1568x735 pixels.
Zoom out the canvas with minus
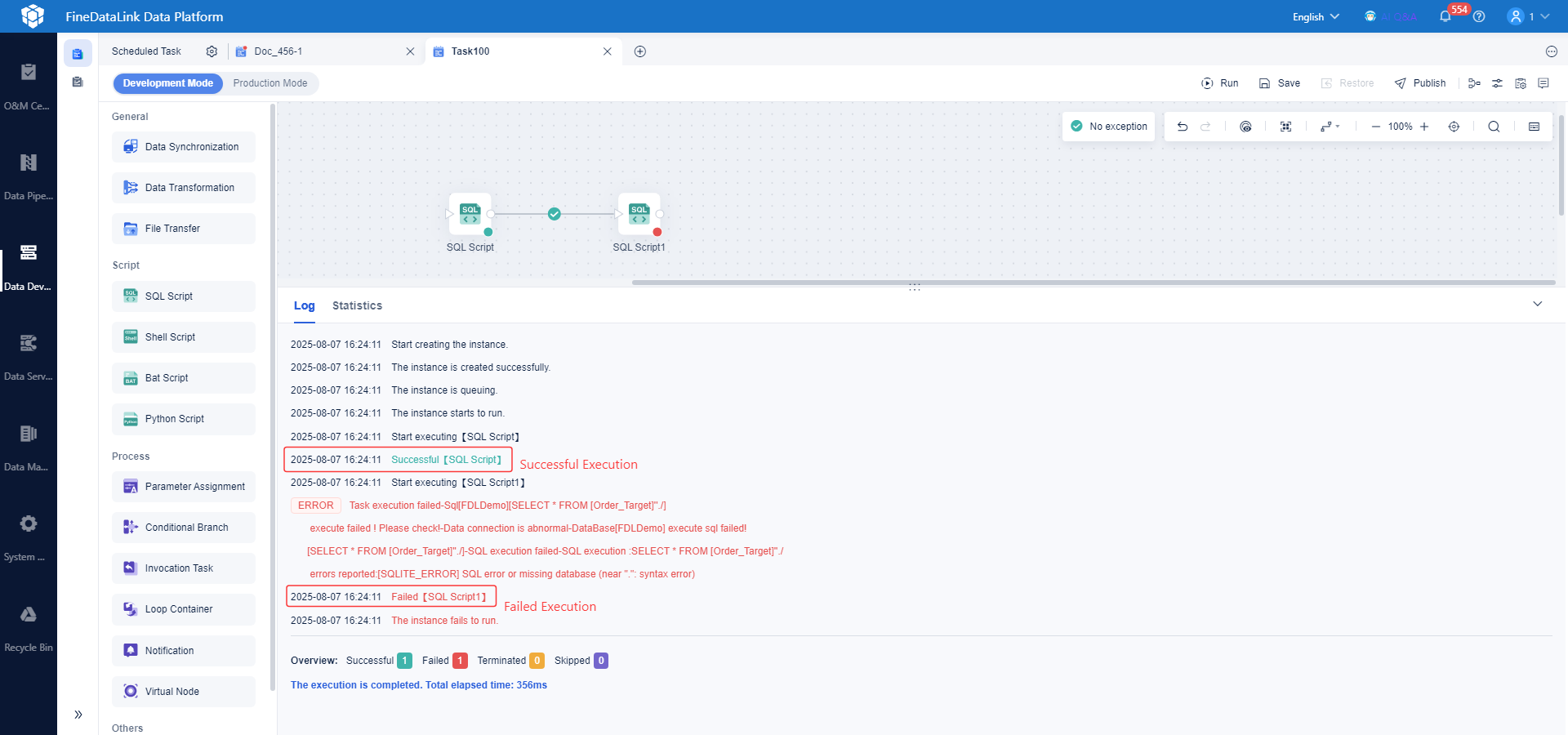coord(1376,127)
